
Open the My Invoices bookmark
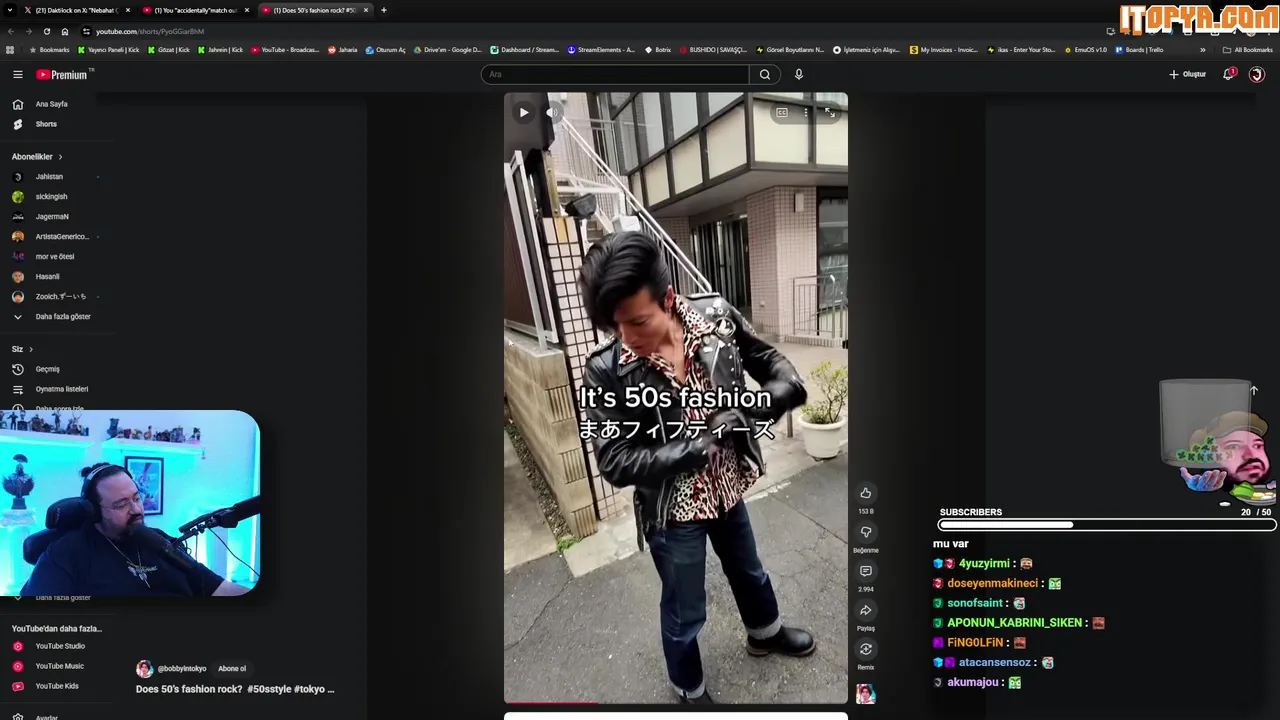[944, 50]
